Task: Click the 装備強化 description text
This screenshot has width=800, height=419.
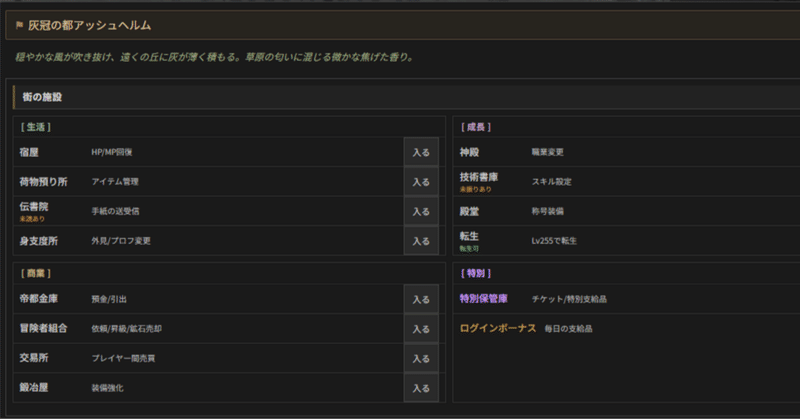Action: tap(107, 388)
